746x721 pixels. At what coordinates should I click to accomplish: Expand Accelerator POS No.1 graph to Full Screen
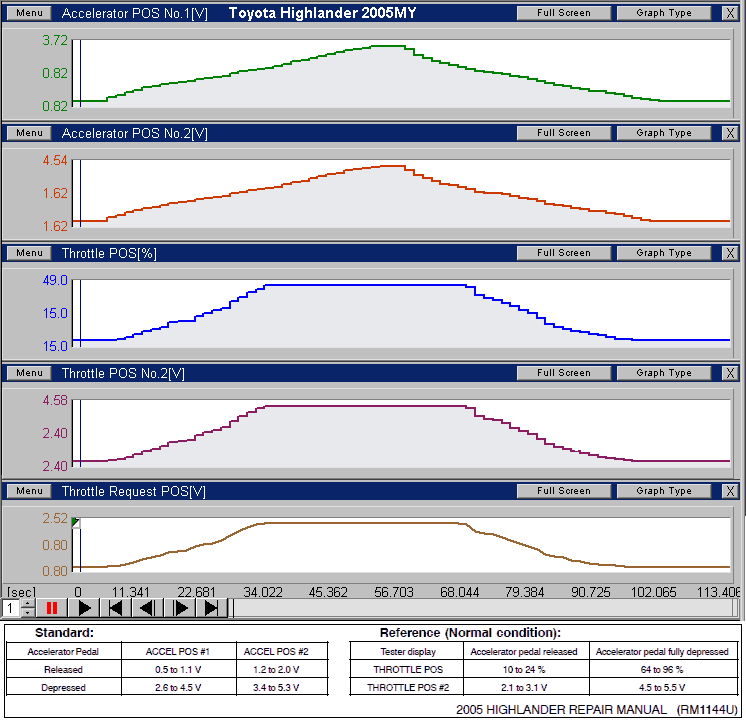point(563,13)
